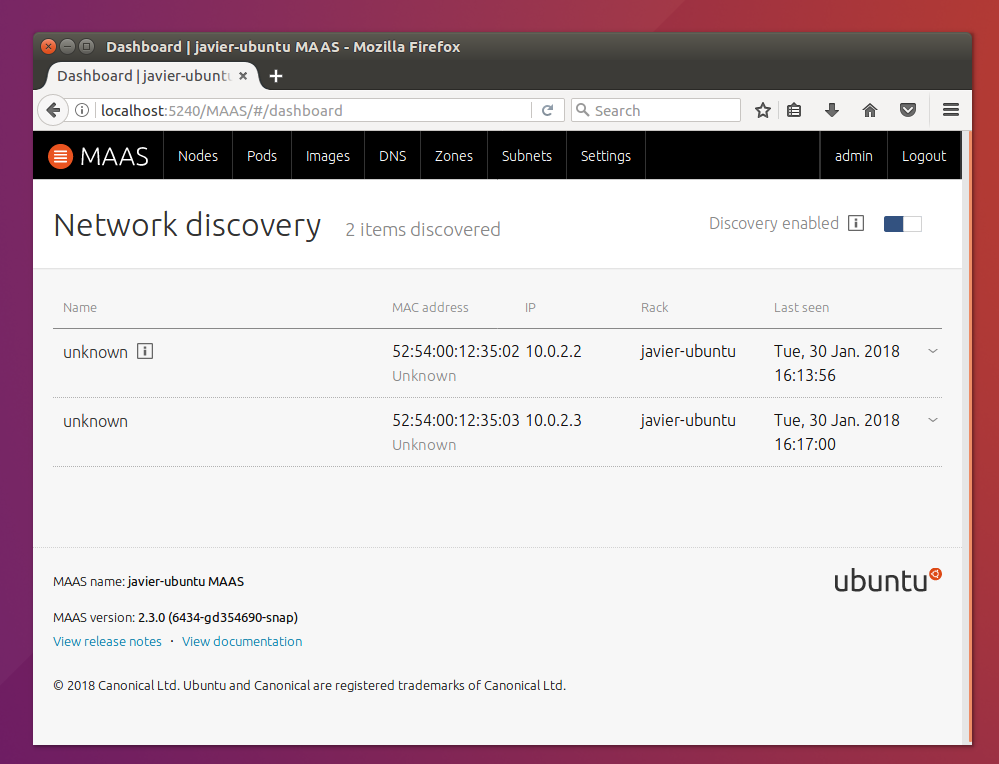999x764 pixels.
Task: Click the page's vertical scrollbar
Action: [968, 437]
